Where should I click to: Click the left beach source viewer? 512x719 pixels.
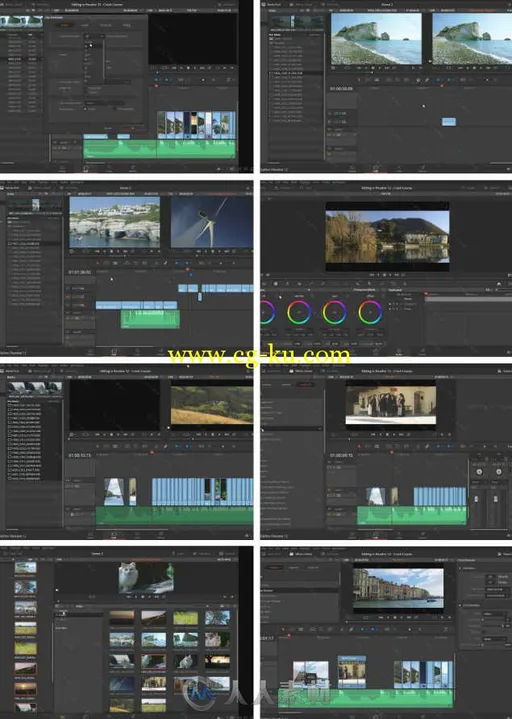tap(376, 39)
